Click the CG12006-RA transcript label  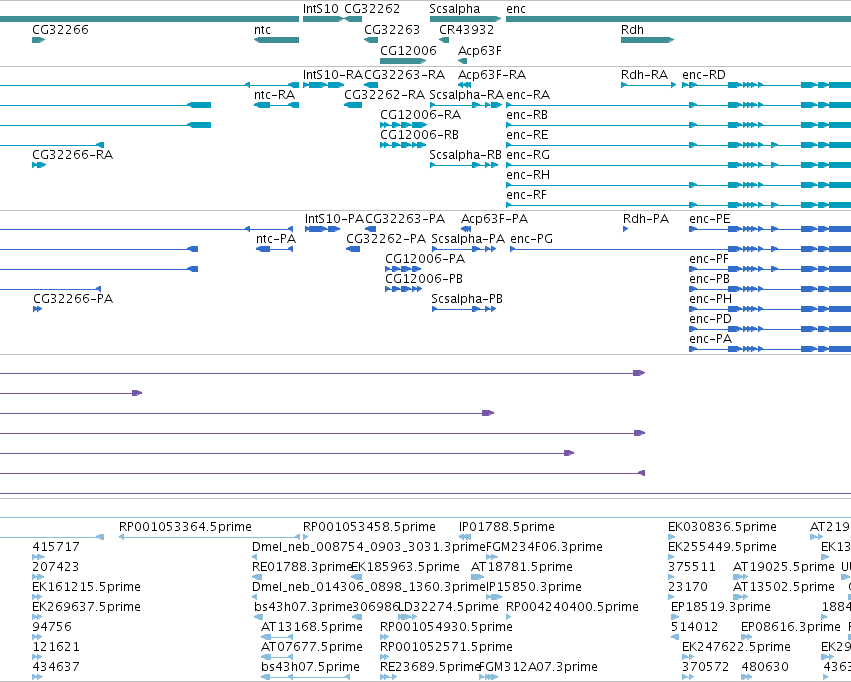[421, 114]
